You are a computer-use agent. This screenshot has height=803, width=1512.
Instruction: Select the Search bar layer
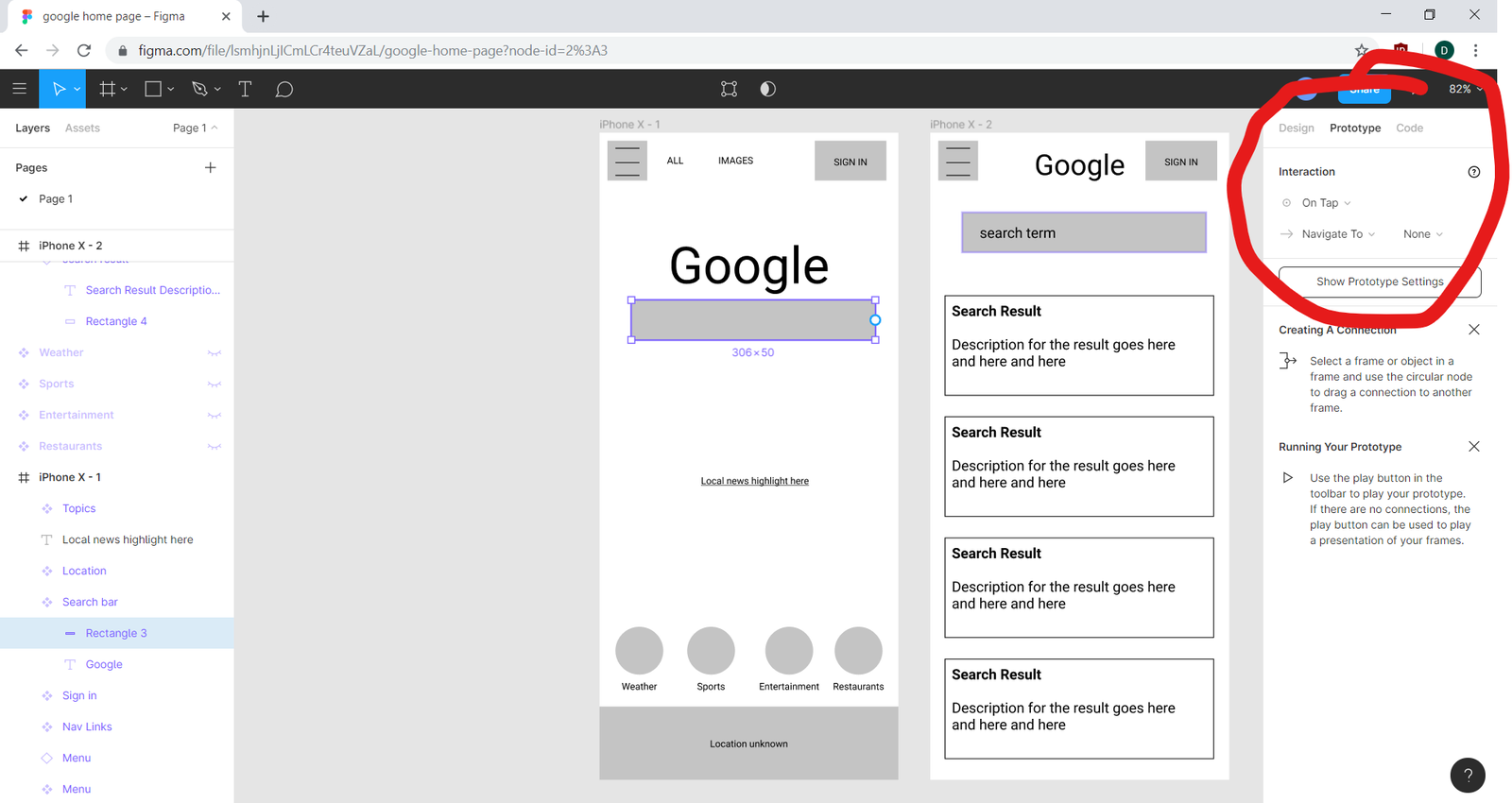90,602
